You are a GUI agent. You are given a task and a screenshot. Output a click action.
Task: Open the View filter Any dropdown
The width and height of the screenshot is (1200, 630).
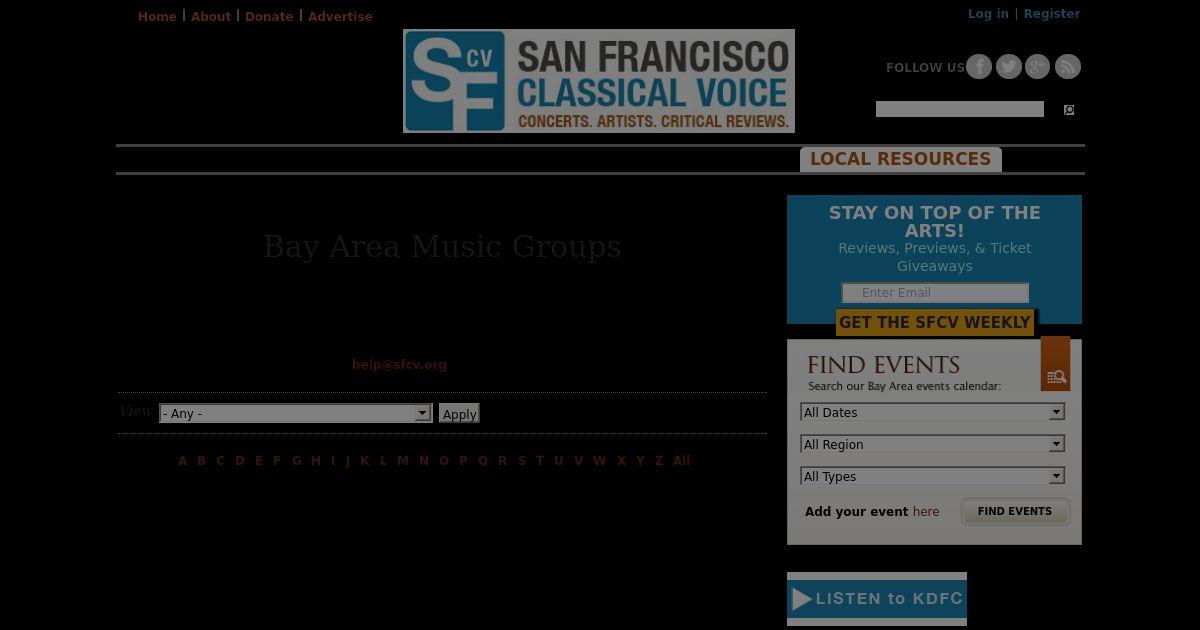(296, 413)
